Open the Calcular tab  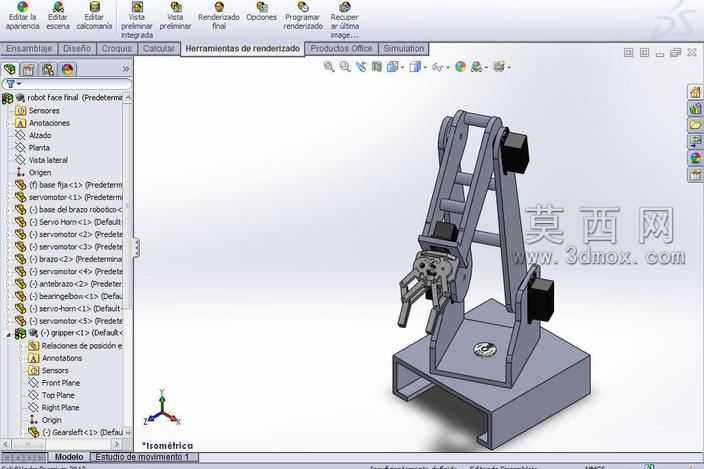[159, 48]
